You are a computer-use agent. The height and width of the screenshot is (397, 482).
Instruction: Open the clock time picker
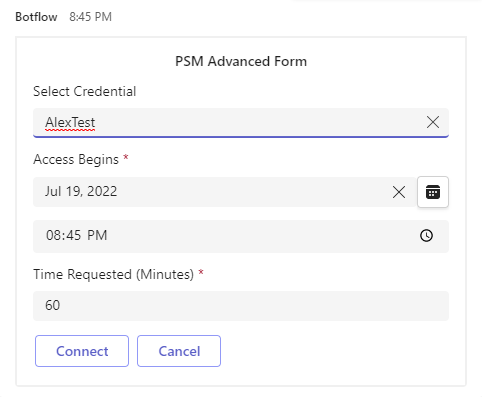click(x=426, y=236)
